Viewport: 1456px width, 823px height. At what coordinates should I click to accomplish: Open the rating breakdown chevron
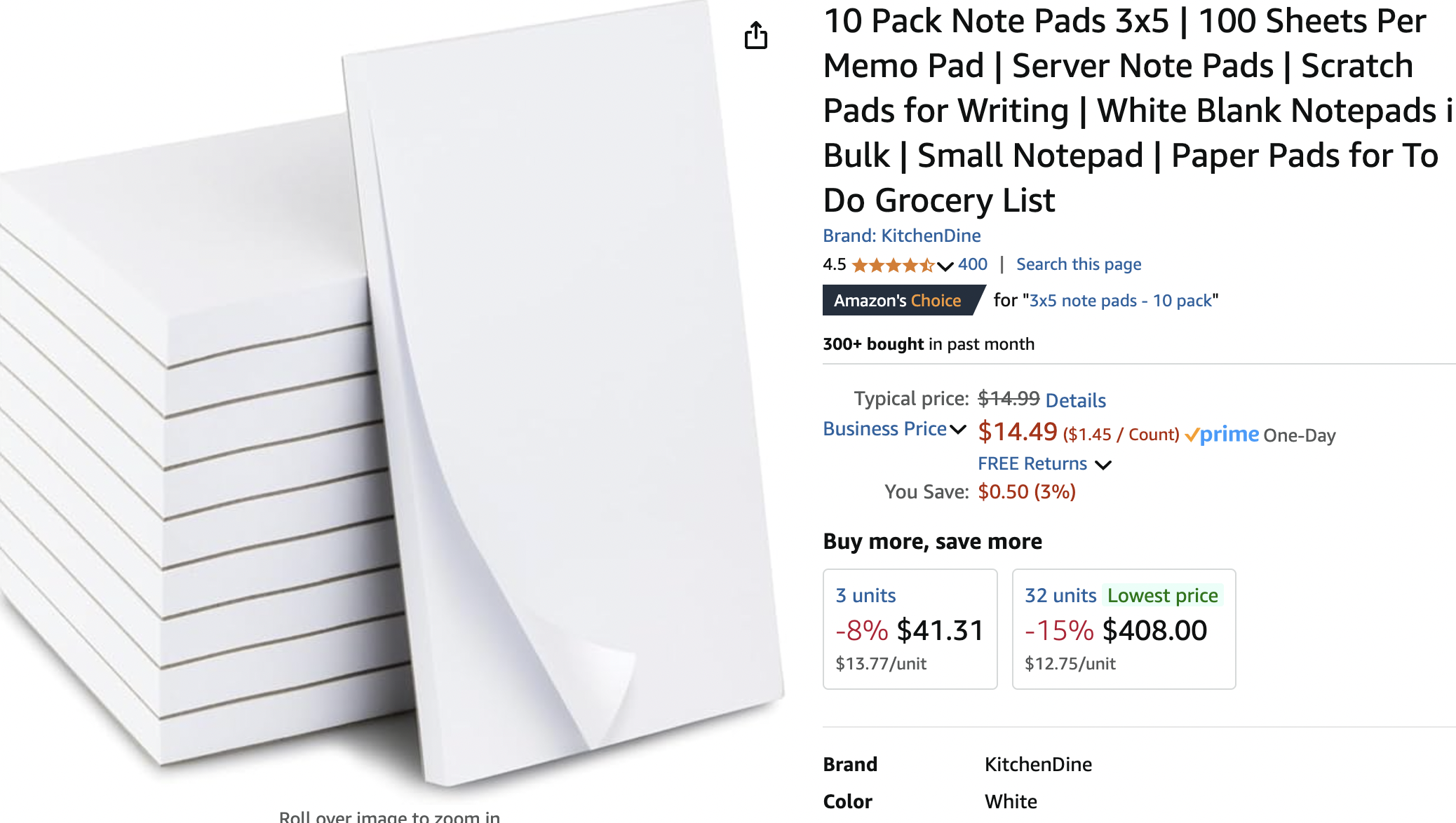click(945, 266)
